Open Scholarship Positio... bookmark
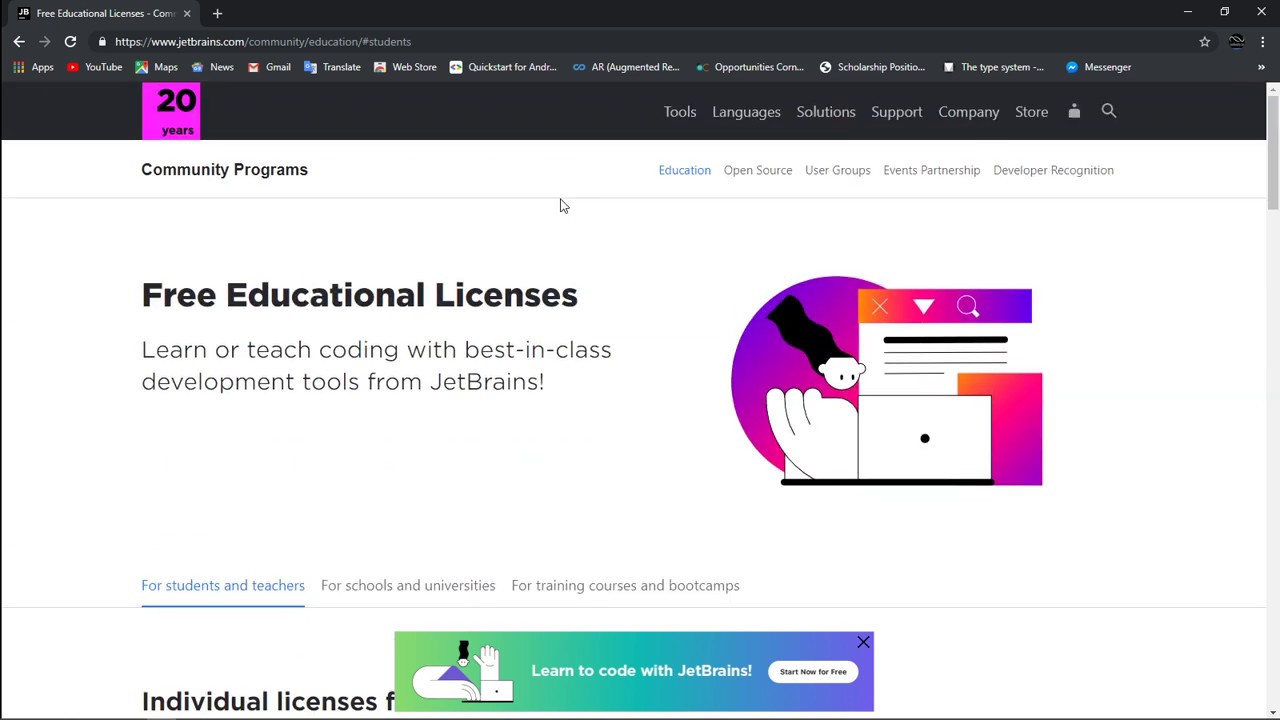 872,67
